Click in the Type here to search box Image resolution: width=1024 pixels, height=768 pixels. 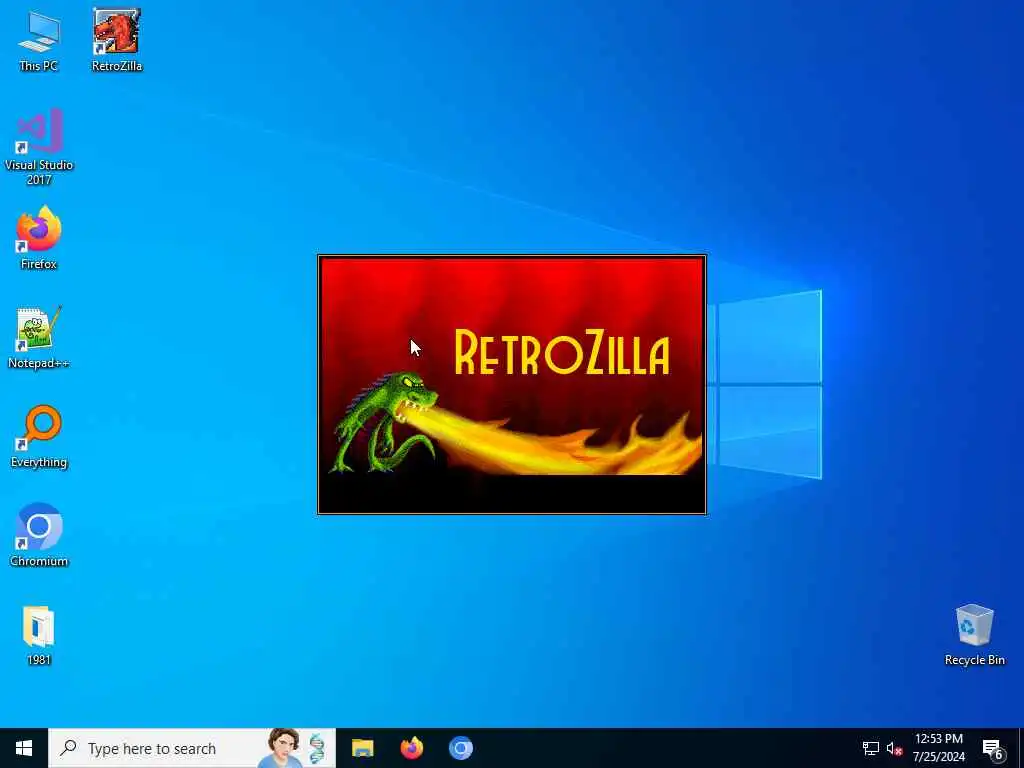coord(192,748)
